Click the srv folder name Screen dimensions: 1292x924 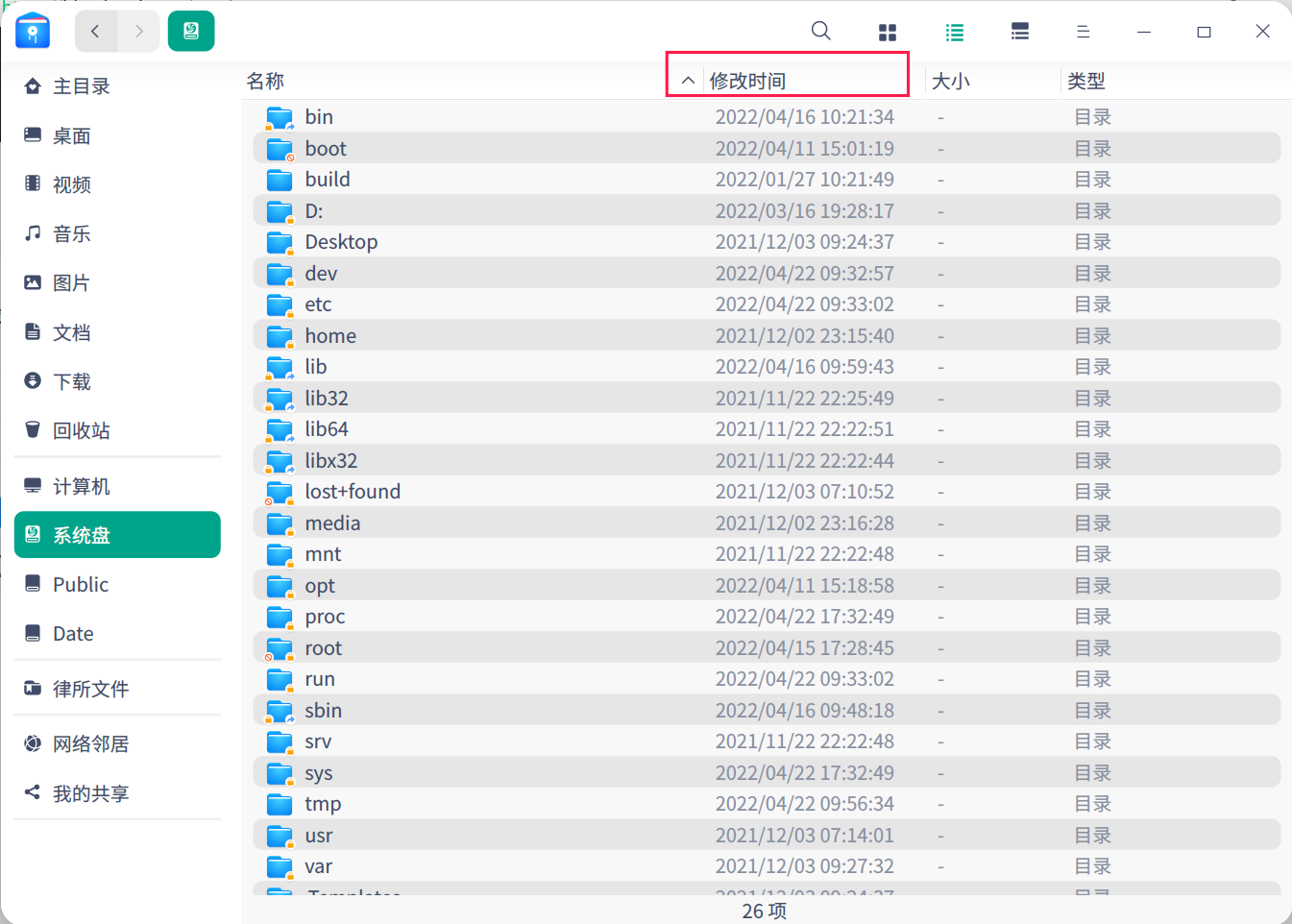point(318,742)
